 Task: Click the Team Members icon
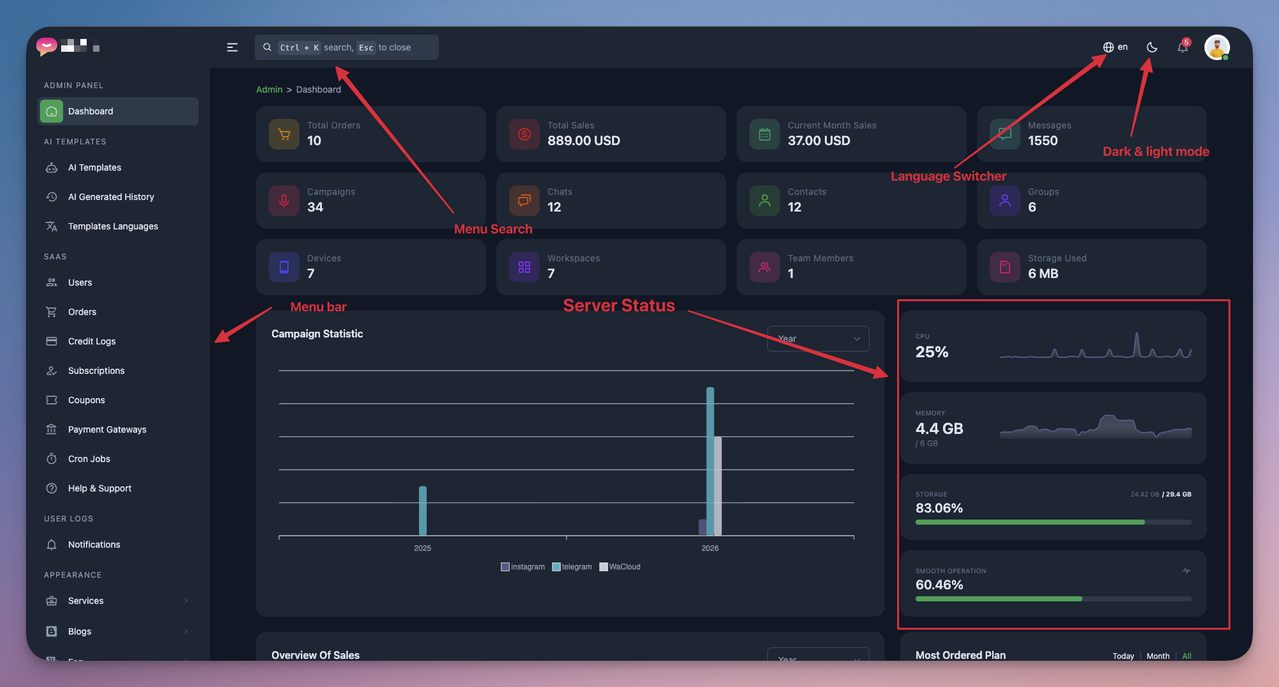764,267
